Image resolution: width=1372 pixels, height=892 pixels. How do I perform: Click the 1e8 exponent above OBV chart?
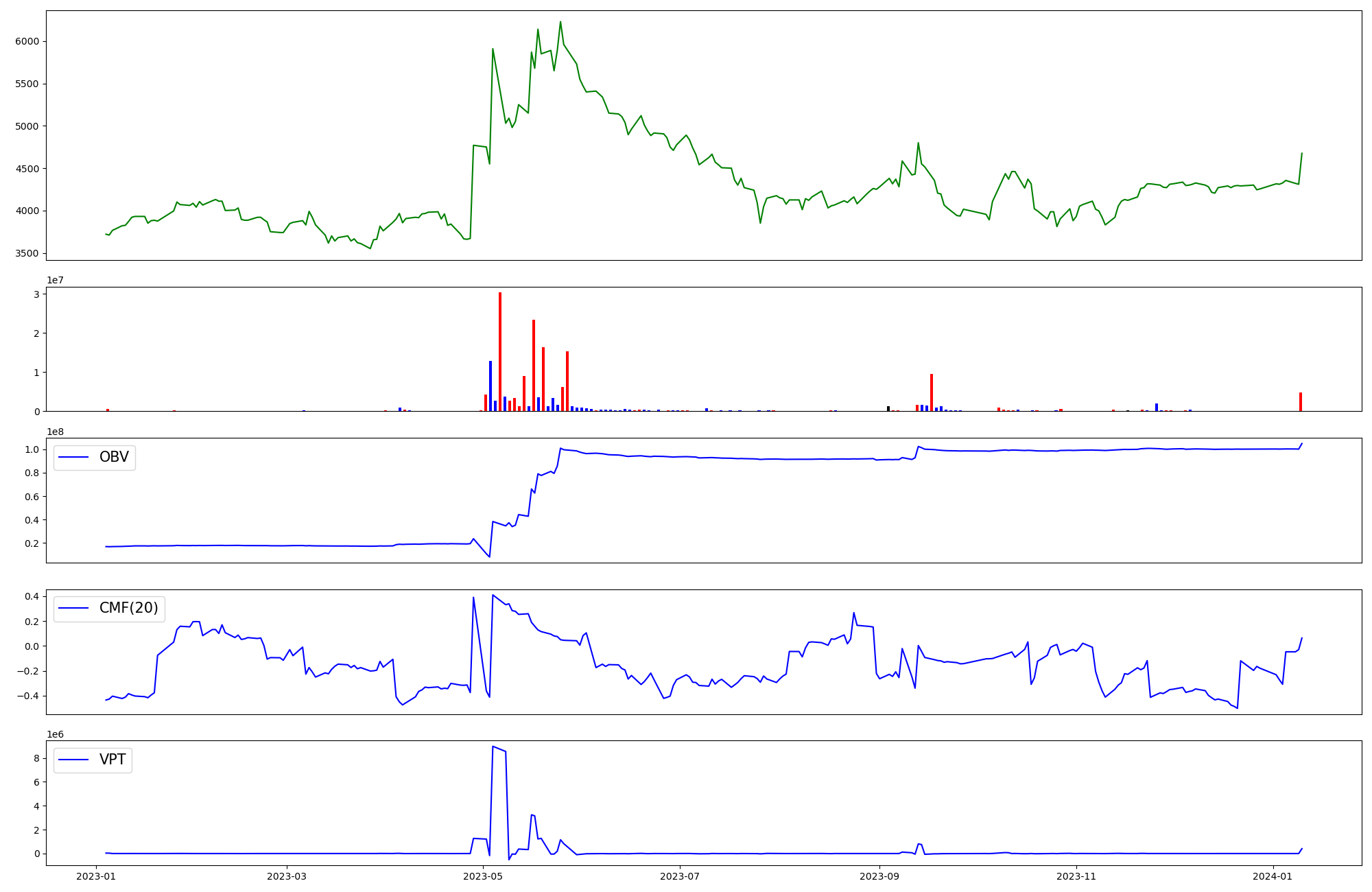56,432
